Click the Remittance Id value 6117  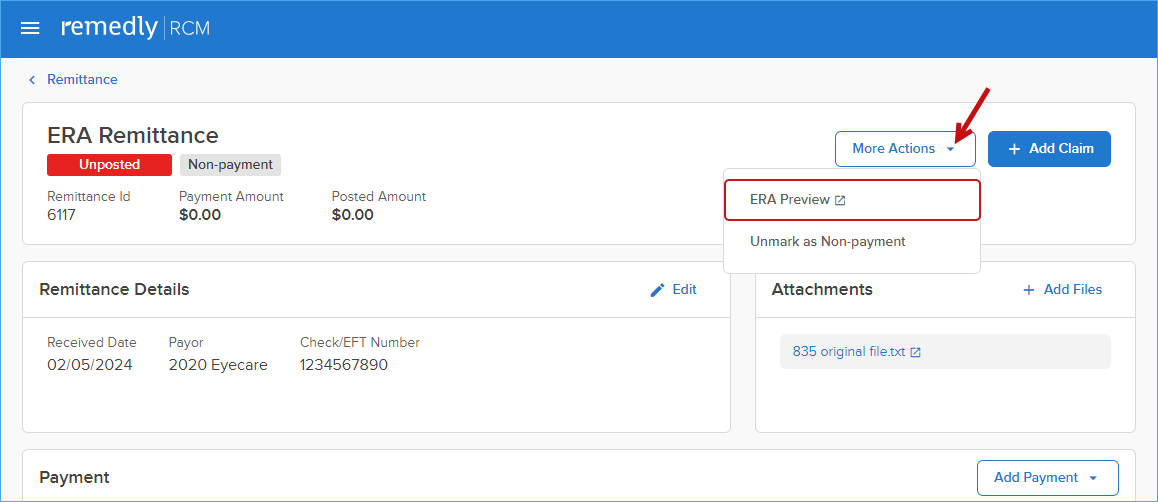coord(61,215)
